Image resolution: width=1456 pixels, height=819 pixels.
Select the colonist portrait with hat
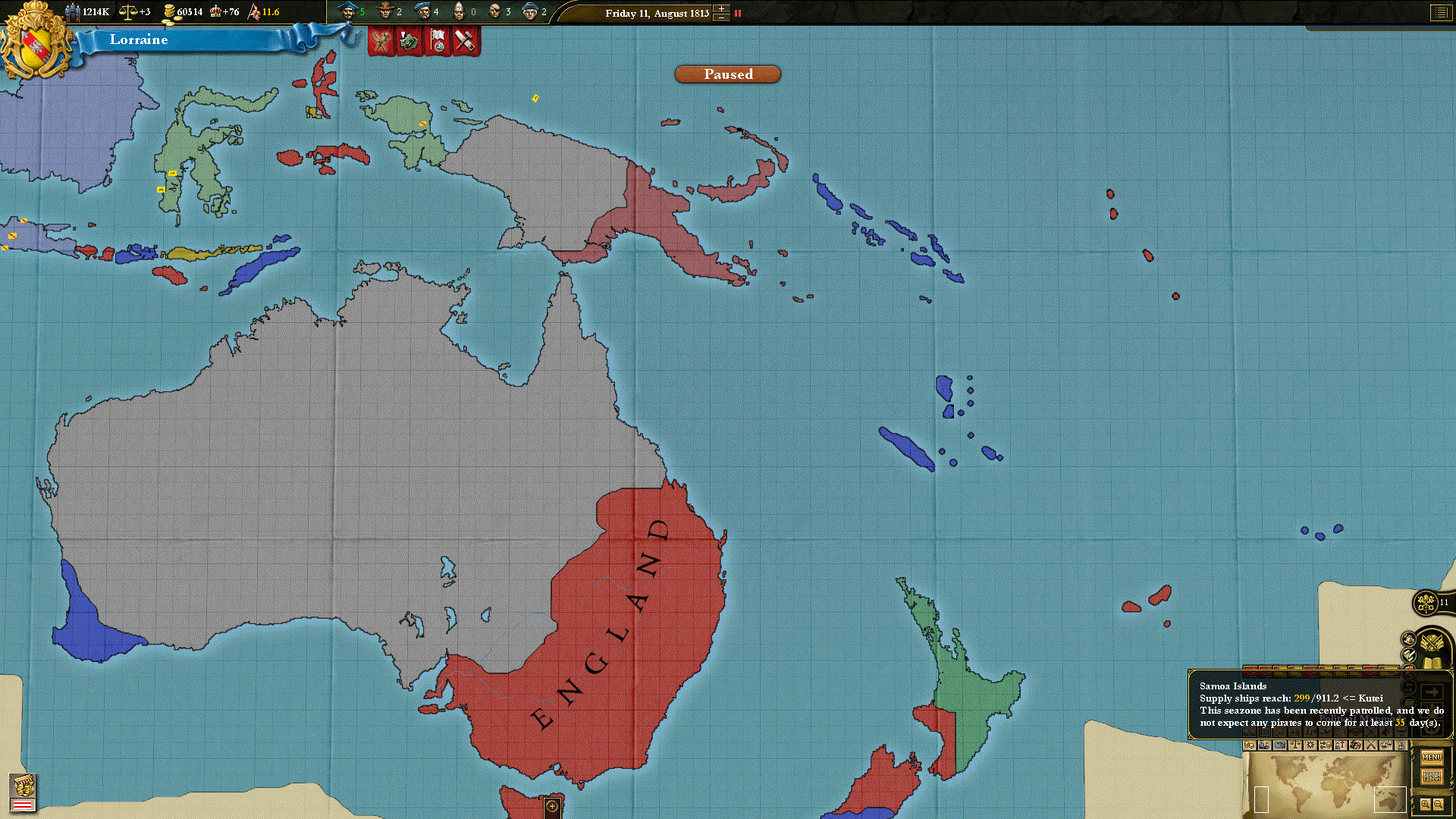pos(386,11)
